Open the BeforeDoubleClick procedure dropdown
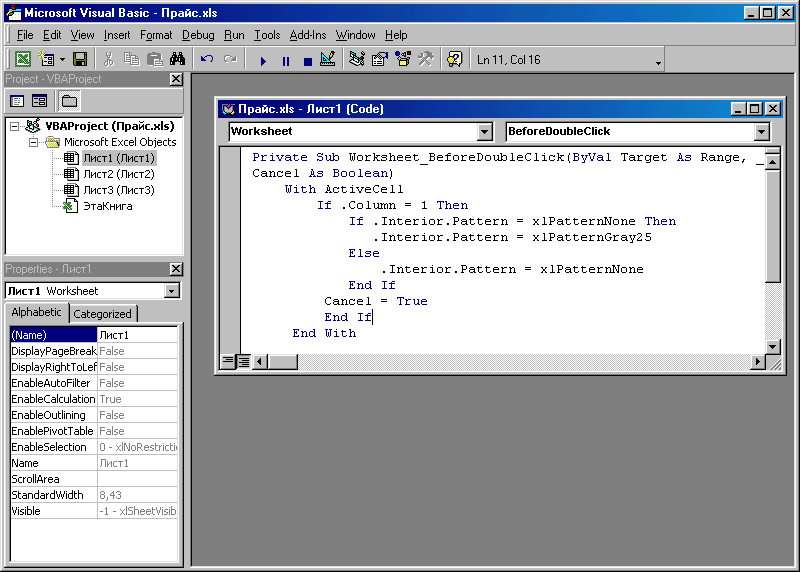This screenshot has height=572, width=800. [x=761, y=132]
